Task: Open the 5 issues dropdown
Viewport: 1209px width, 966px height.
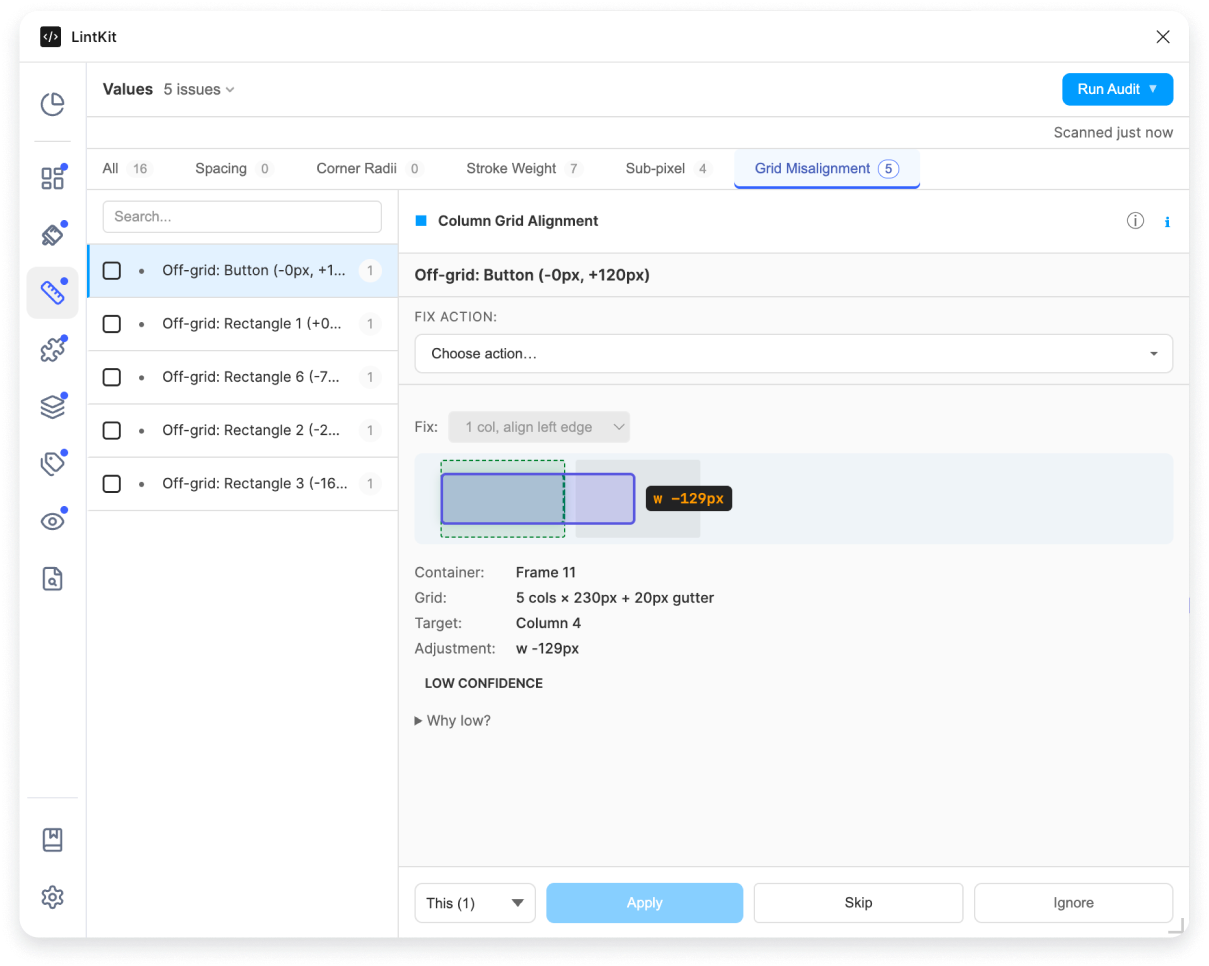Action: [x=199, y=89]
